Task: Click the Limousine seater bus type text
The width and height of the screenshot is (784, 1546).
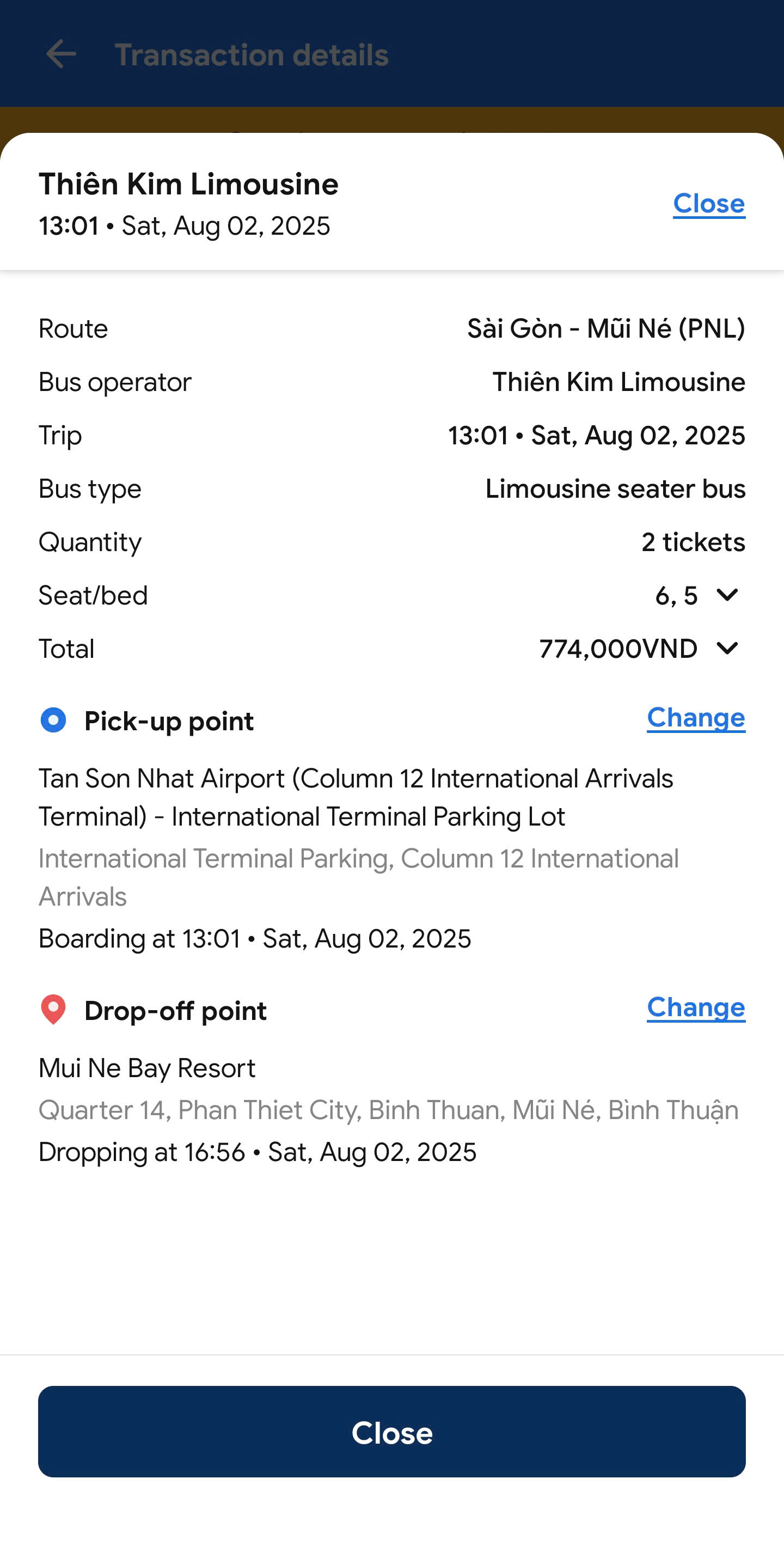Action: pos(615,489)
